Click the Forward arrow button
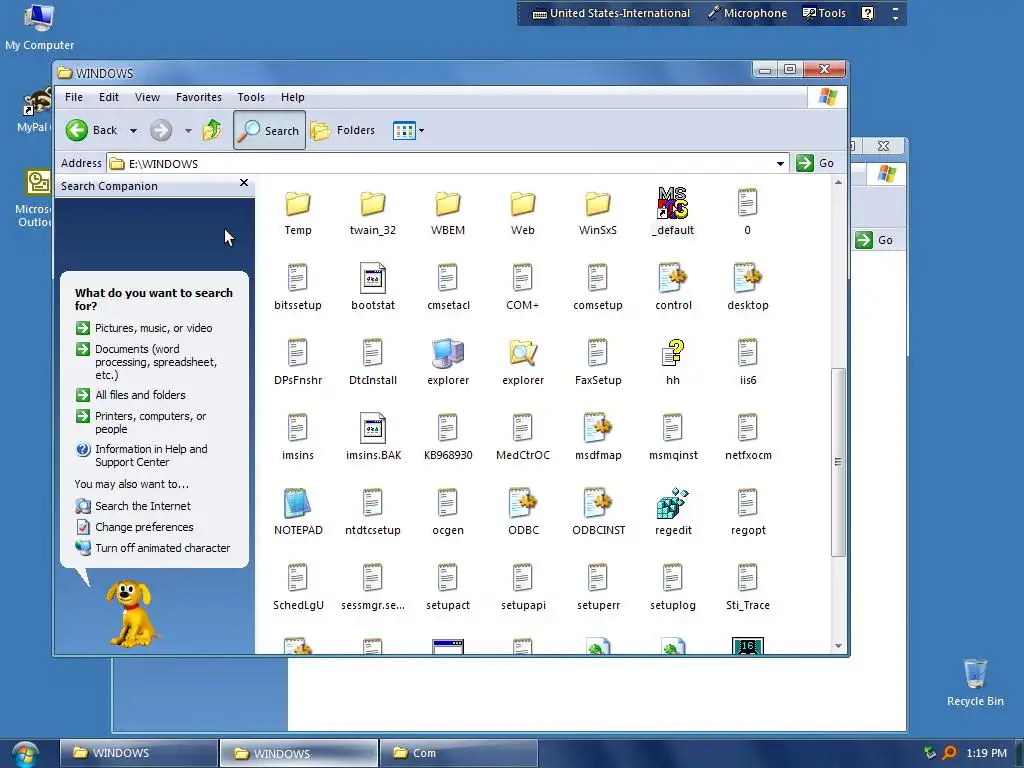 161,130
